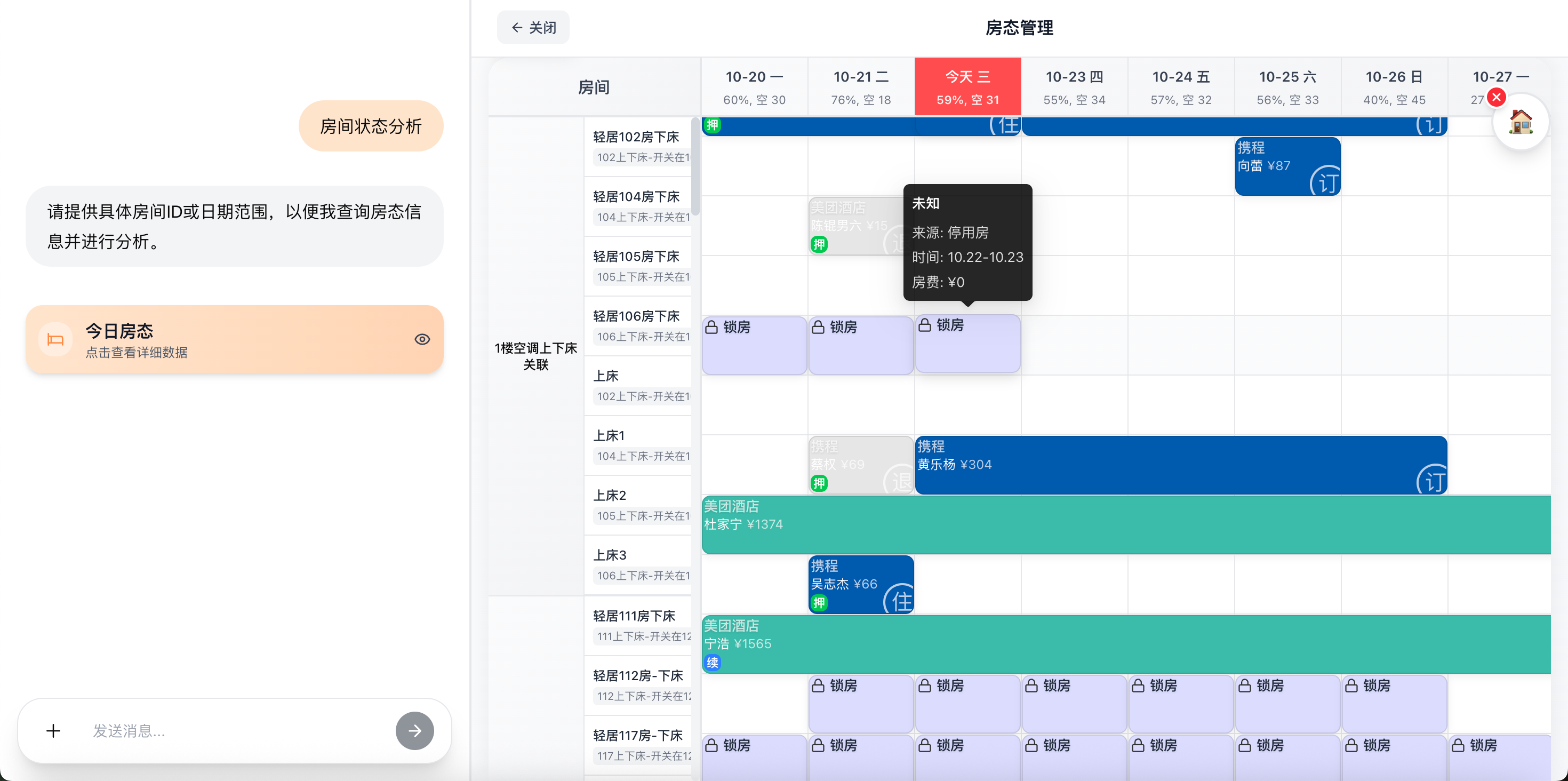Click the green 押 badge on 蔡权 booking
The height and width of the screenshot is (781, 1568).
819,483
